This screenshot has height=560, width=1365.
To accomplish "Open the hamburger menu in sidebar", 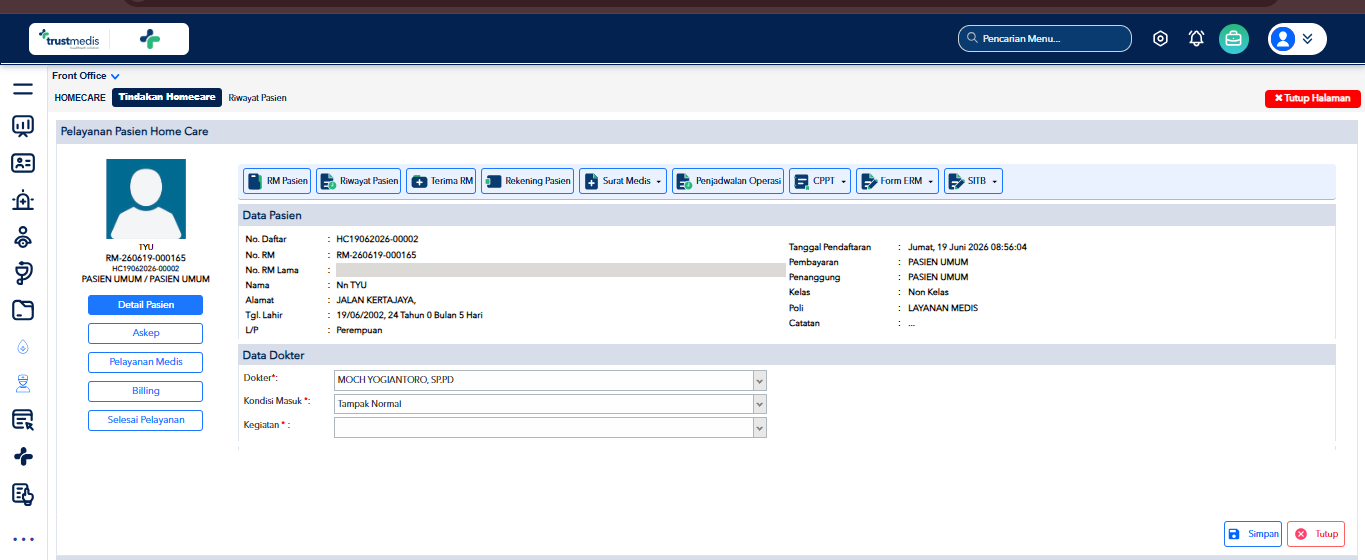I will point(23,89).
